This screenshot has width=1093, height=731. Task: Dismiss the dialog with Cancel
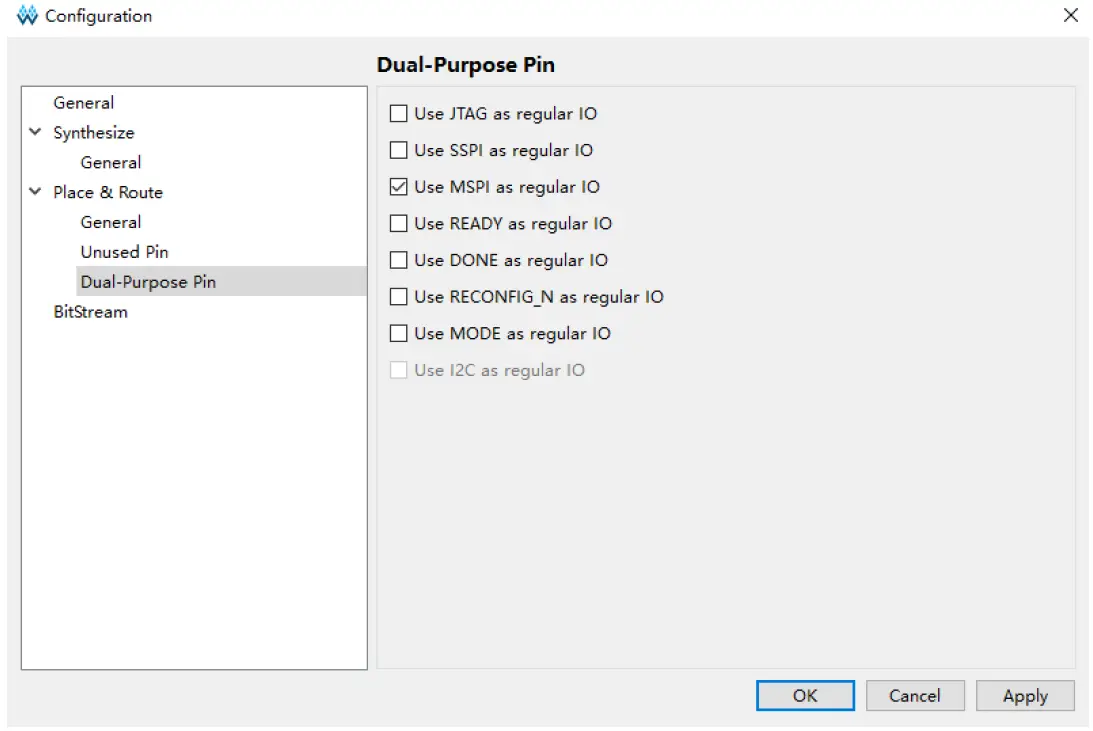(x=914, y=695)
